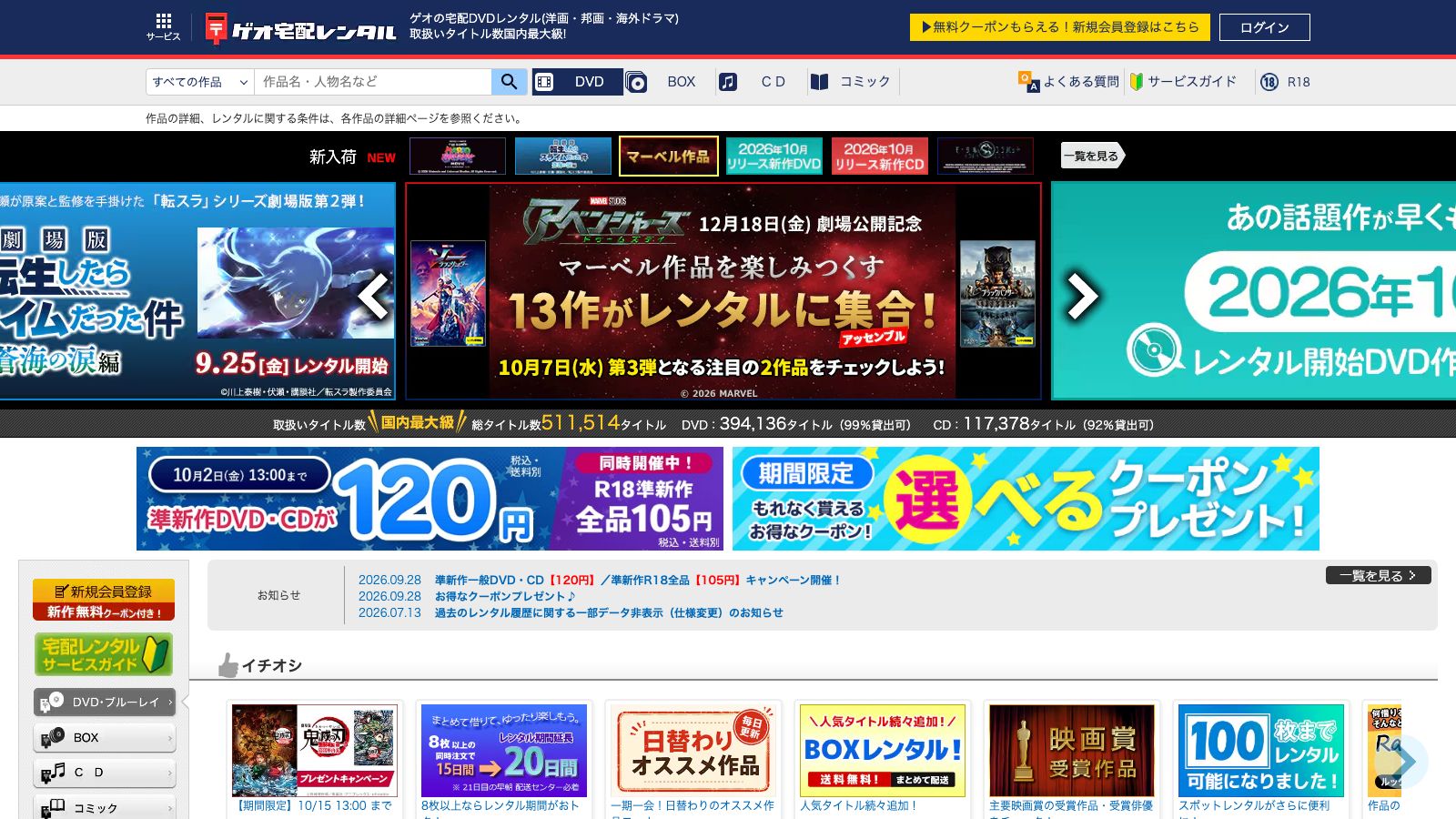Viewport: 1456px width, 819px height.
Task: Click 【期間限定】10/15 13:00 まで caption
Action: (x=314, y=805)
